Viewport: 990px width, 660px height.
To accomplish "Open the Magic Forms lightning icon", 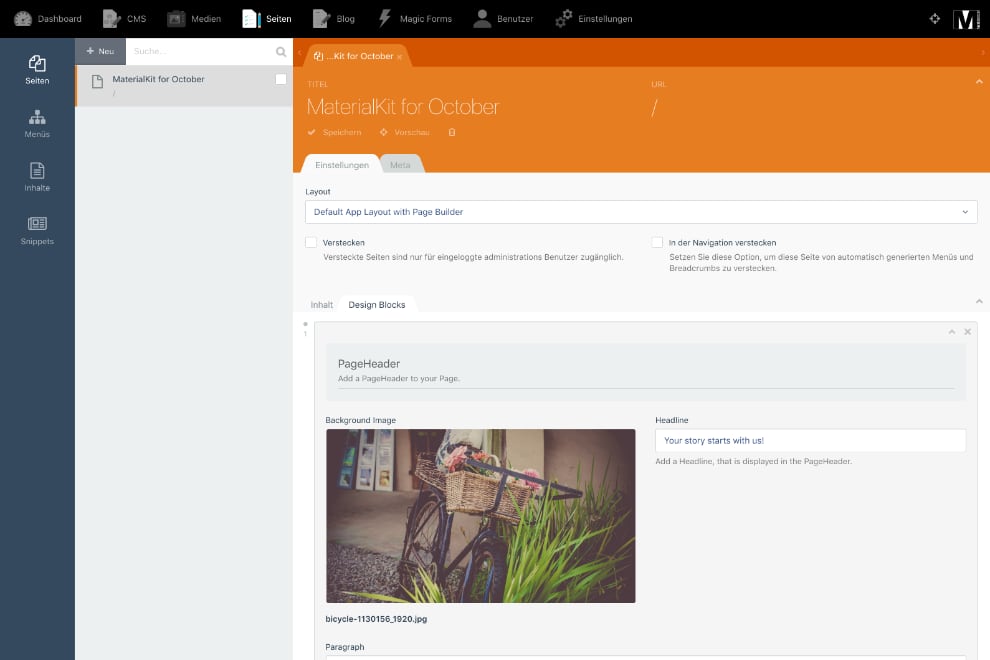I will pos(385,19).
